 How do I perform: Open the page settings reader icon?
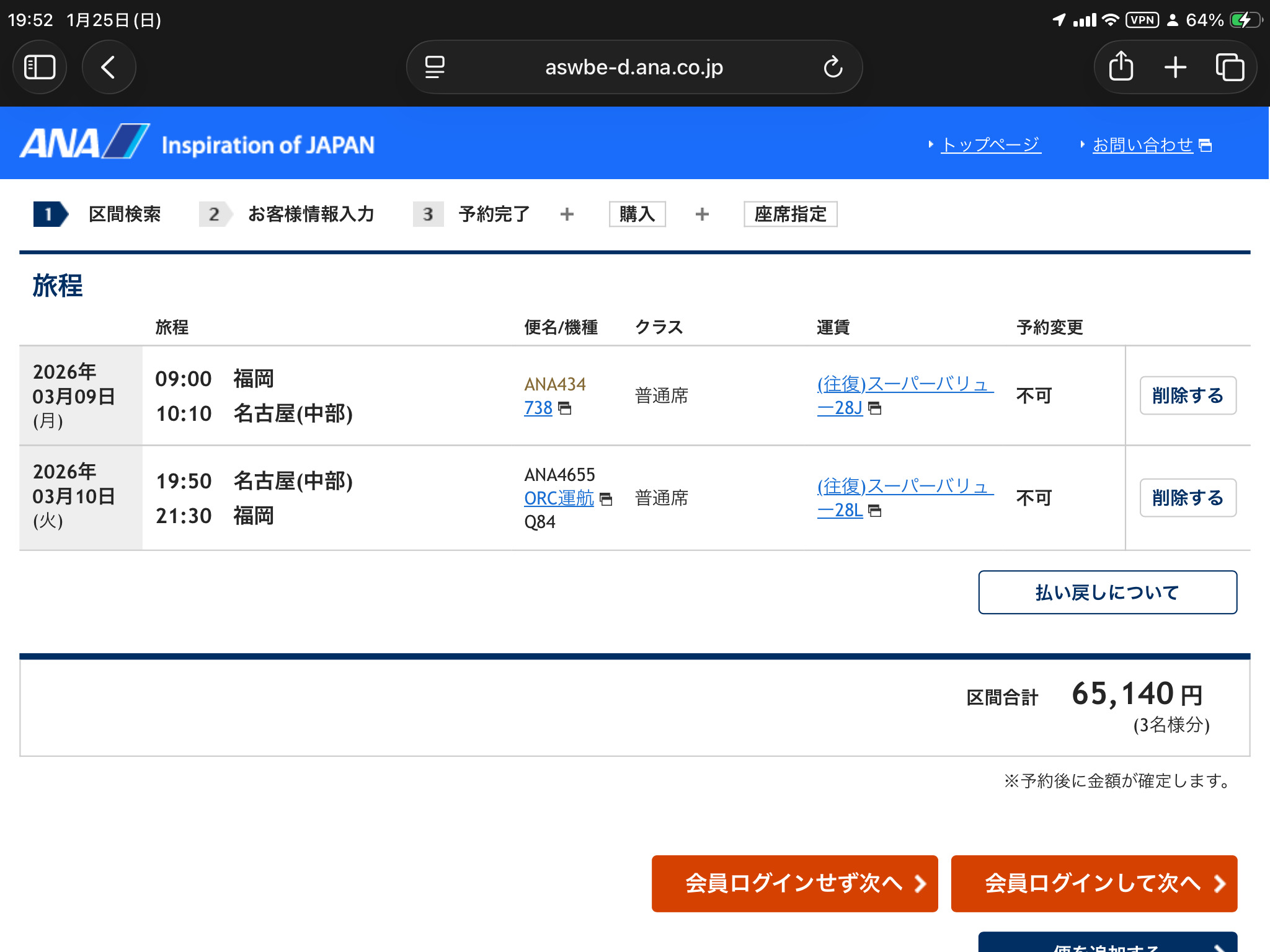(x=435, y=67)
